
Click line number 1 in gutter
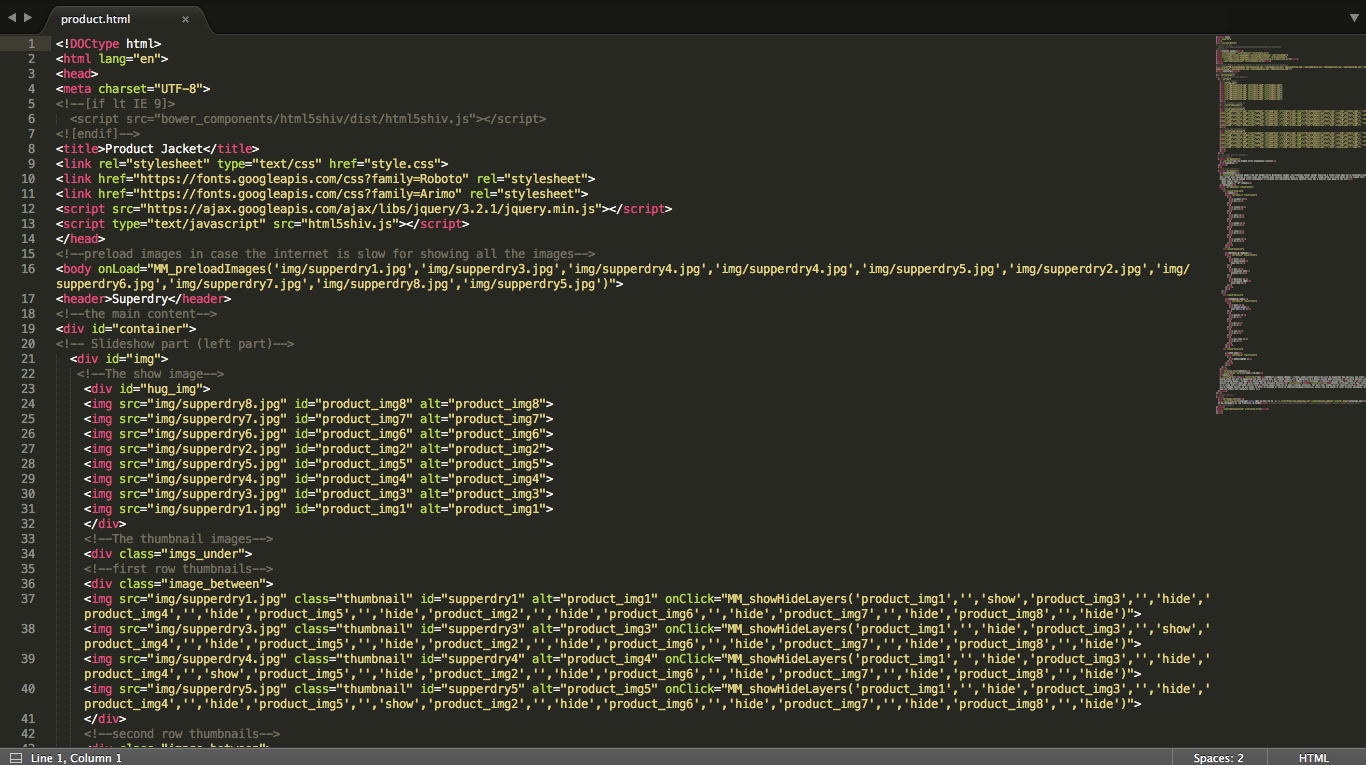click(x=32, y=44)
